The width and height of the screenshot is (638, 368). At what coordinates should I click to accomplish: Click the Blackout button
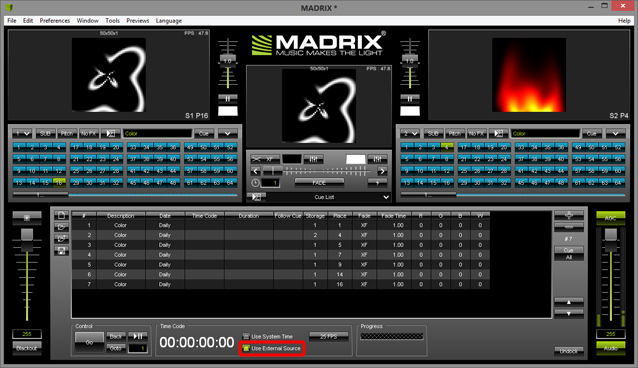(27, 348)
